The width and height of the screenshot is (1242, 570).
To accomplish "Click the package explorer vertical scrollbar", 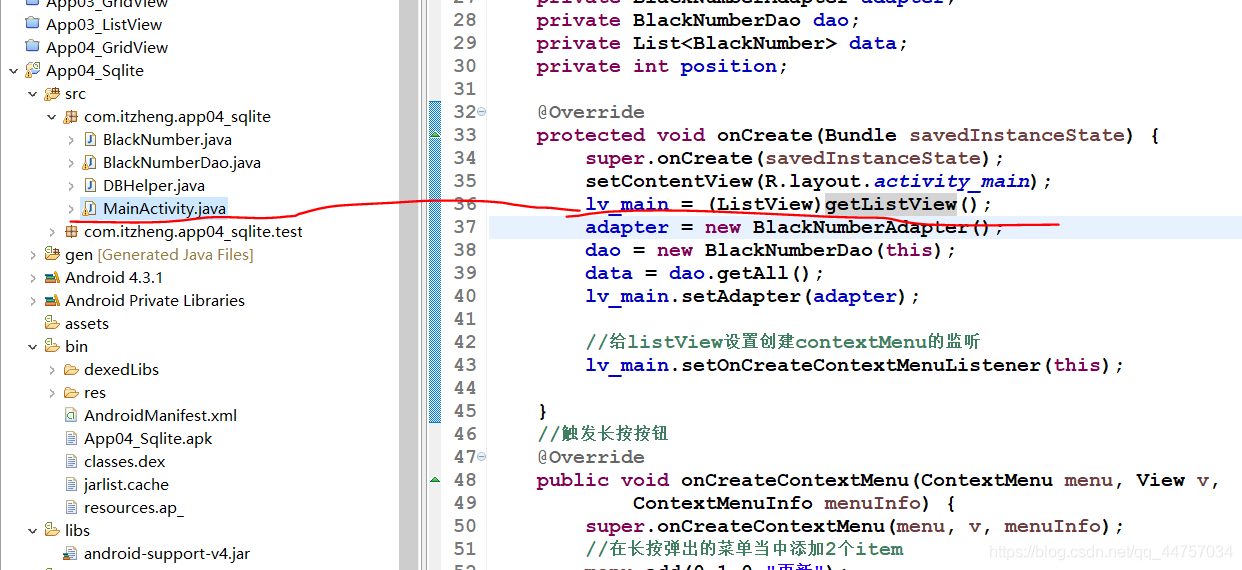I will 409,285.
